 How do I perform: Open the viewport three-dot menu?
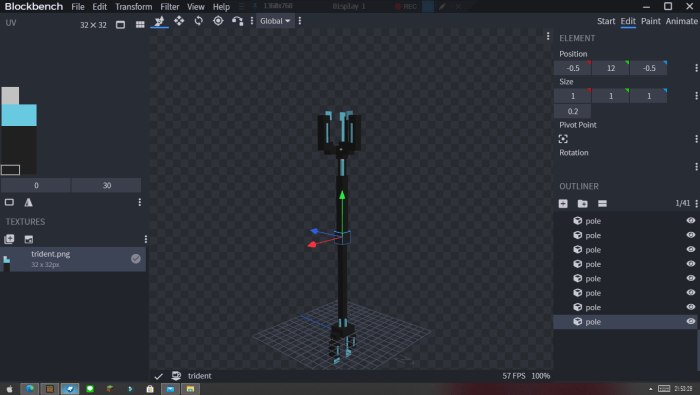point(548,36)
